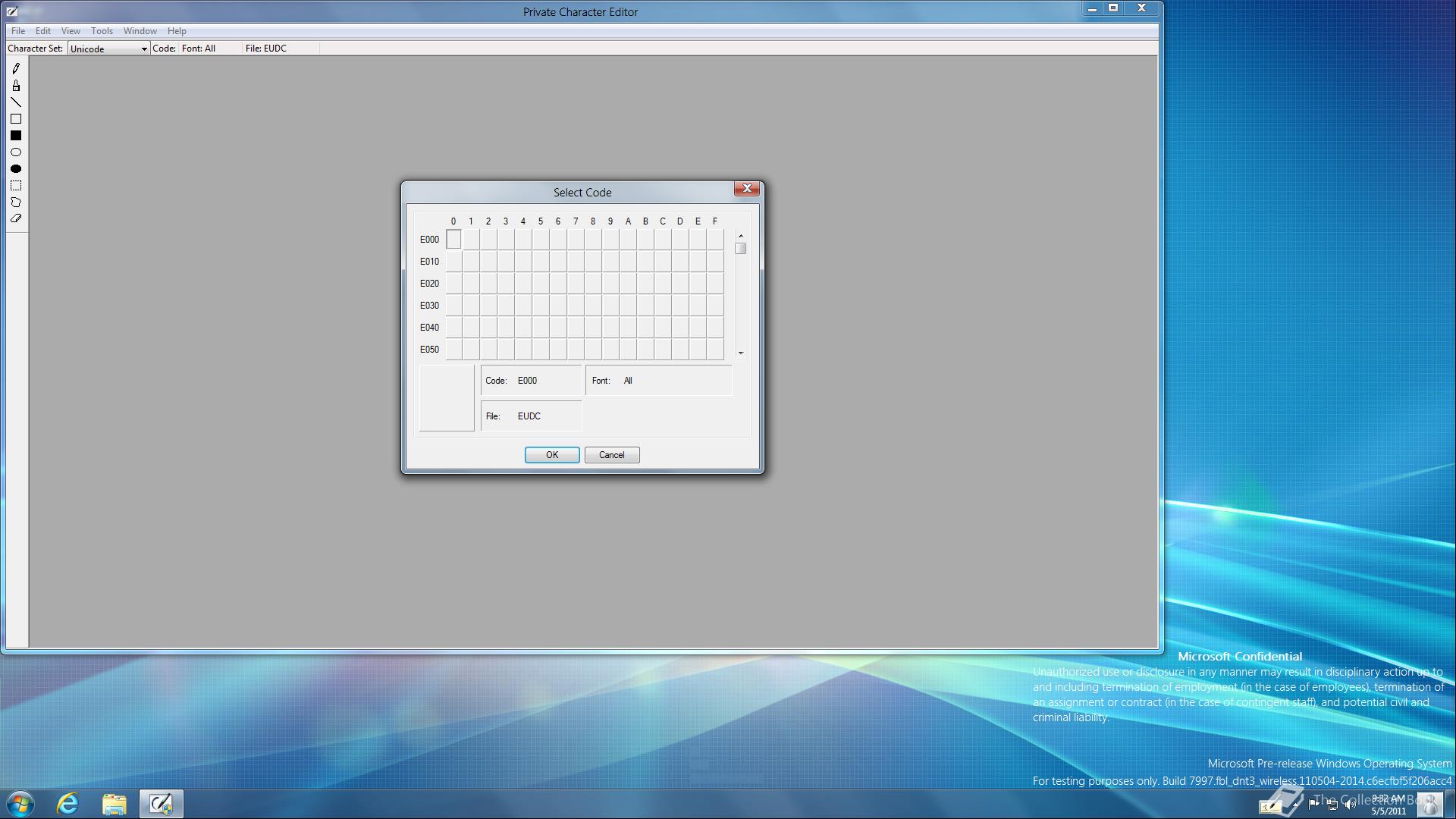The width and height of the screenshot is (1456, 819).
Task: Click the E030 row label
Action: pyautogui.click(x=429, y=306)
